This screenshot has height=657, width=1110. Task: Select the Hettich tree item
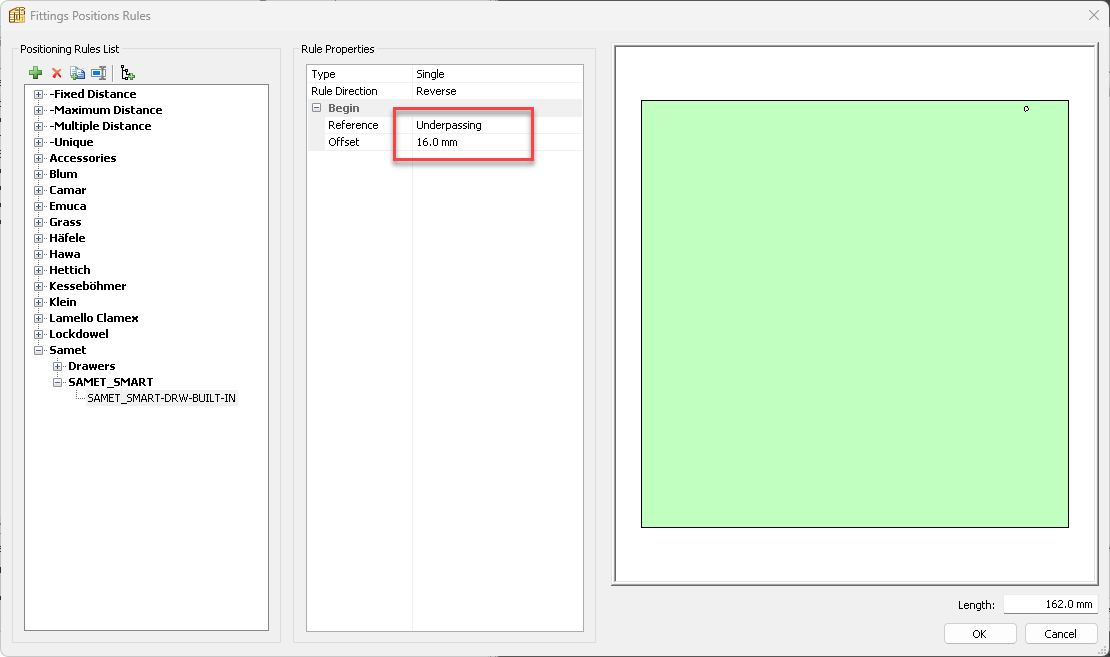click(x=70, y=270)
